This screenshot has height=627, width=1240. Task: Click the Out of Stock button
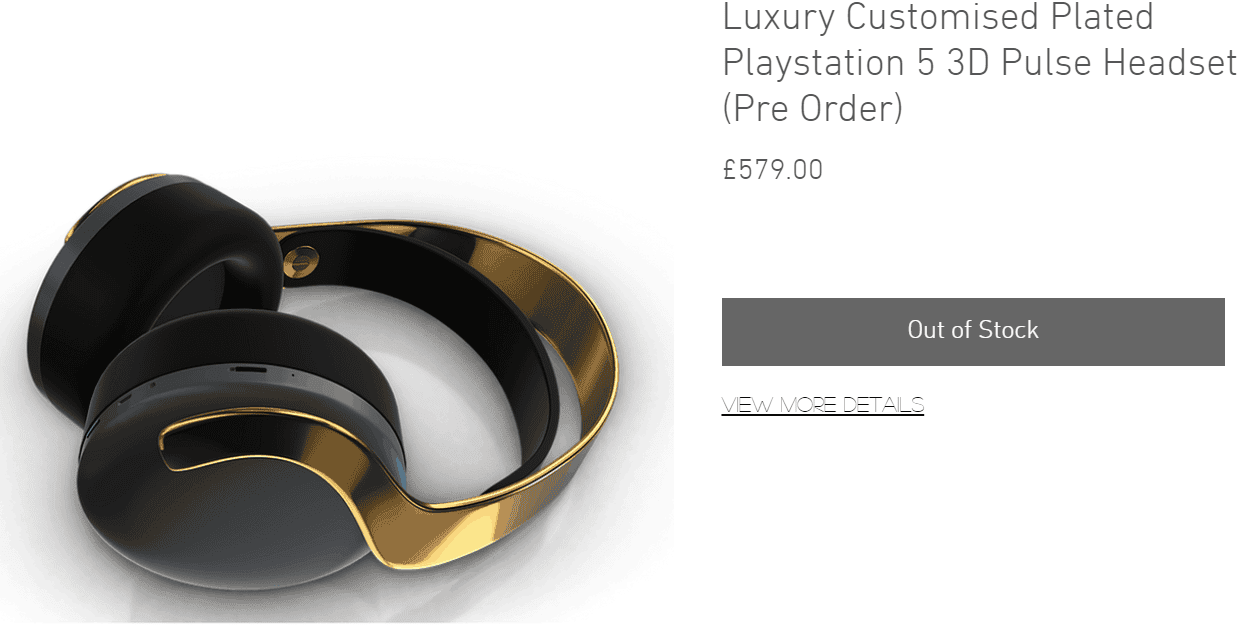coord(973,331)
